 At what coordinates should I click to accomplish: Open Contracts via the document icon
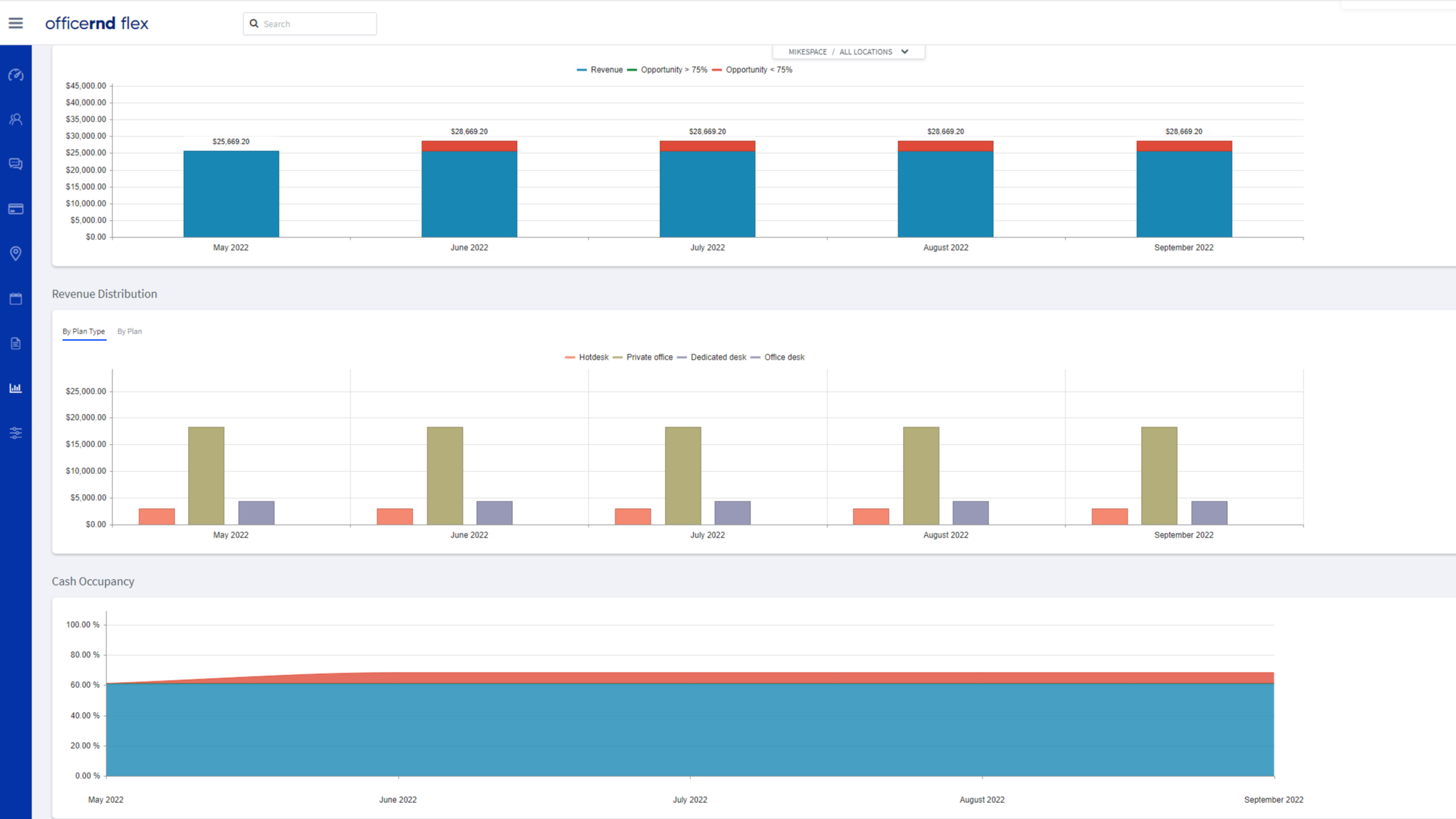15,343
